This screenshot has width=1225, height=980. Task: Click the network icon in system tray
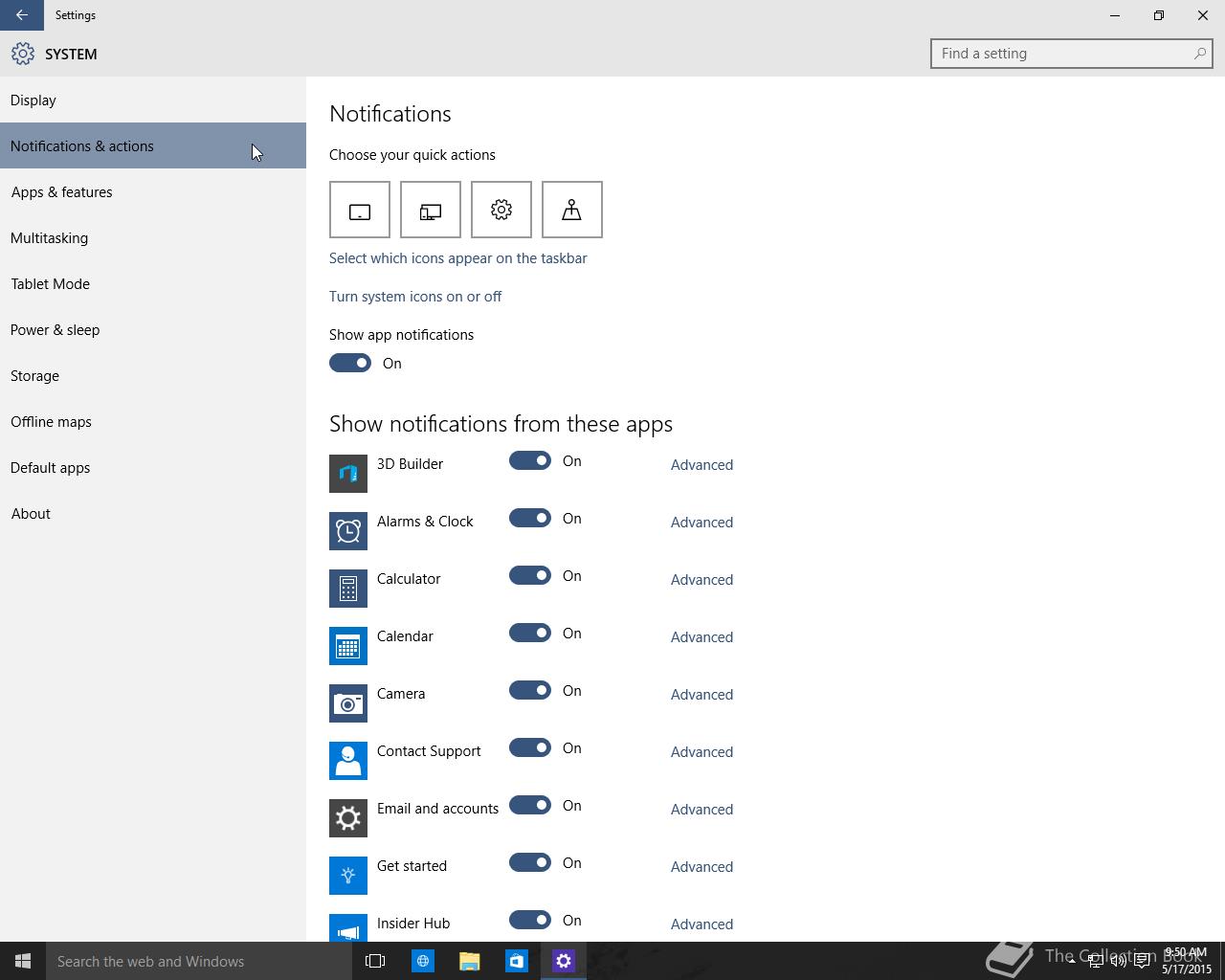tap(1096, 962)
